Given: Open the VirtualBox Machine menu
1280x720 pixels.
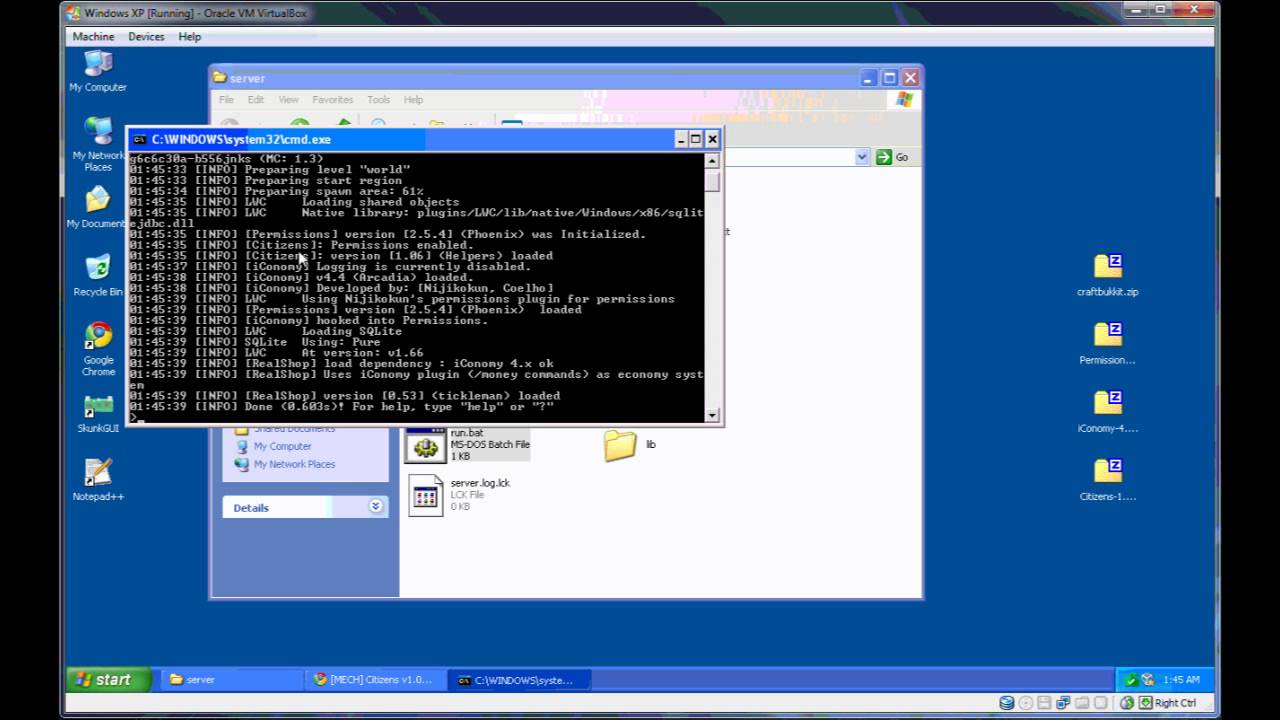Looking at the screenshot, I should (93, 36).
